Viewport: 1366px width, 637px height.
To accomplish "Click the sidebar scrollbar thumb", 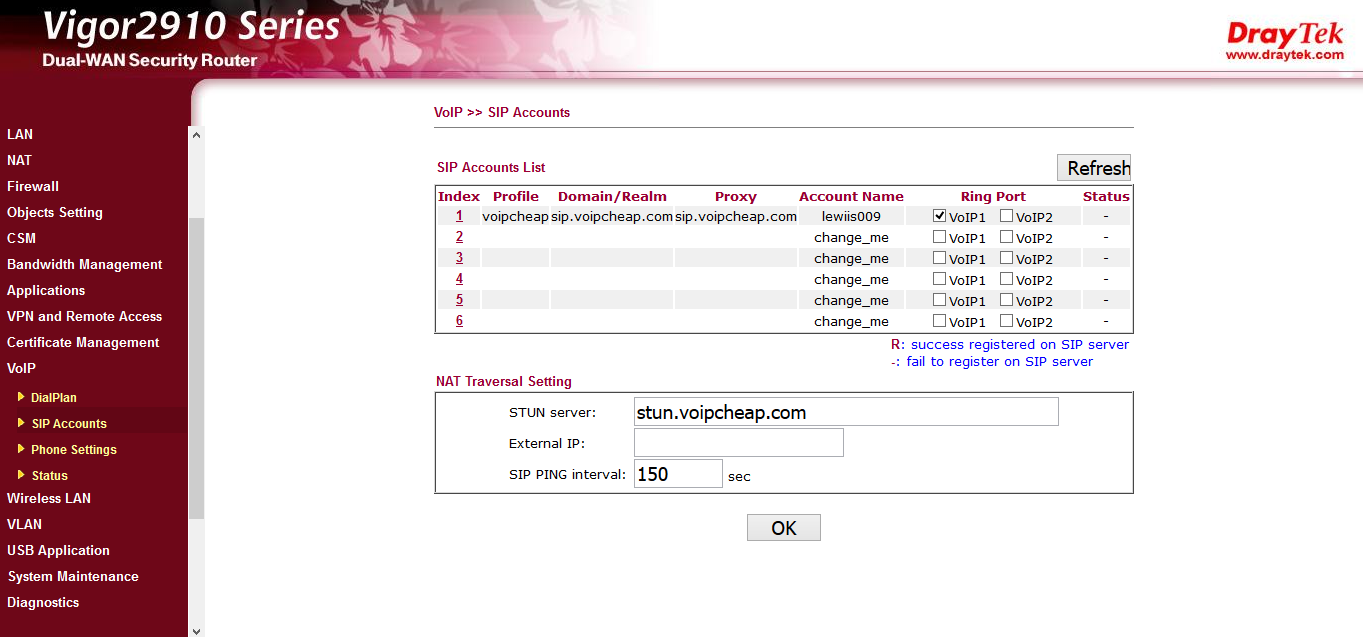I will click(196, 367).
